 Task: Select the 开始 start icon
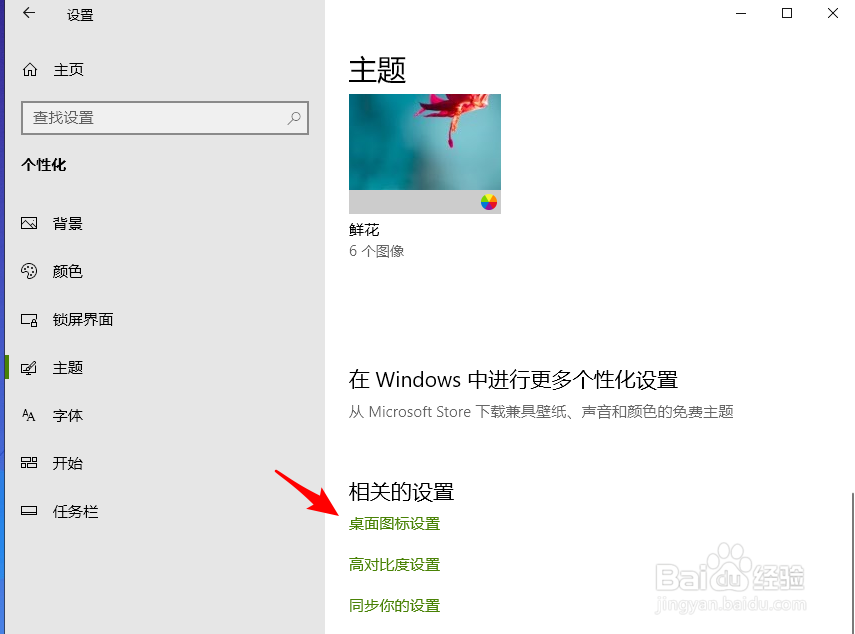[x=29, y=463]
